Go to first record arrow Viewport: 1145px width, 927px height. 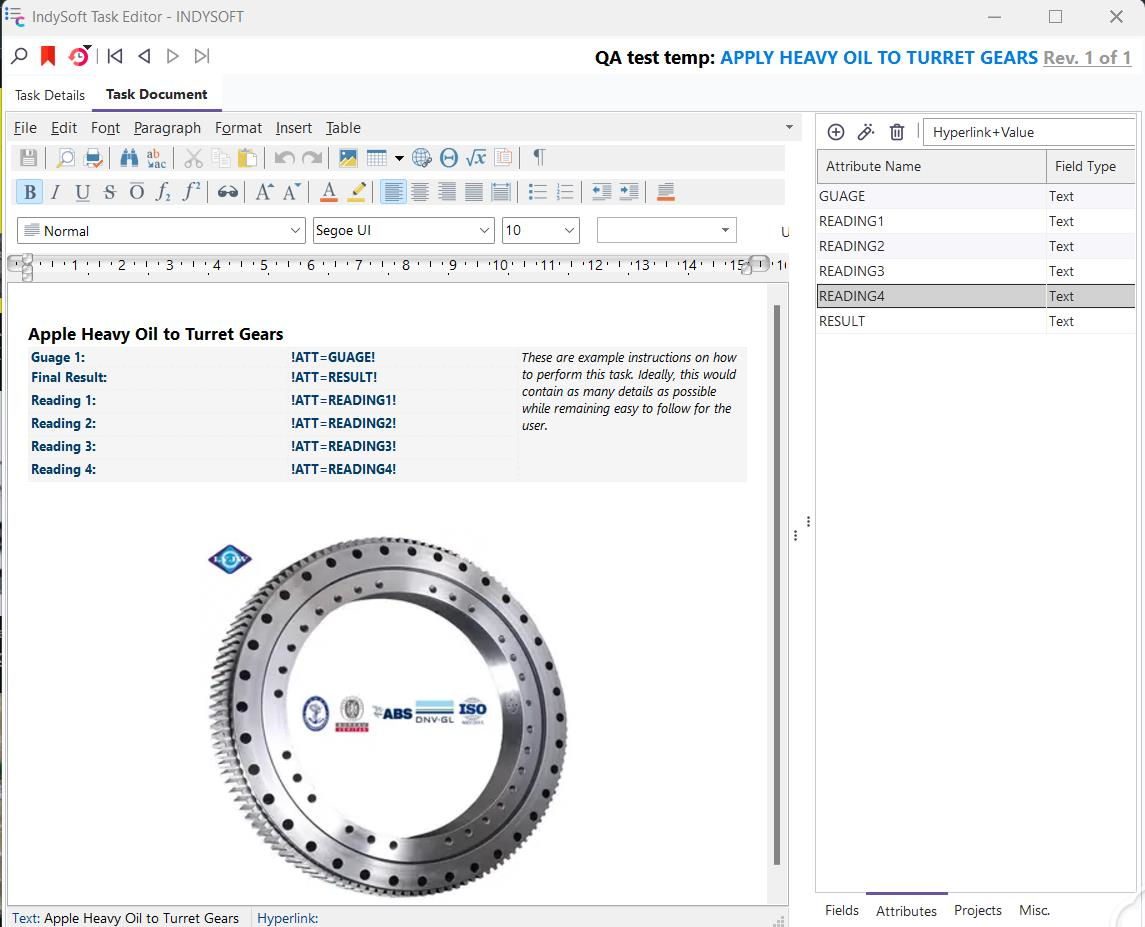coord(115,57)
